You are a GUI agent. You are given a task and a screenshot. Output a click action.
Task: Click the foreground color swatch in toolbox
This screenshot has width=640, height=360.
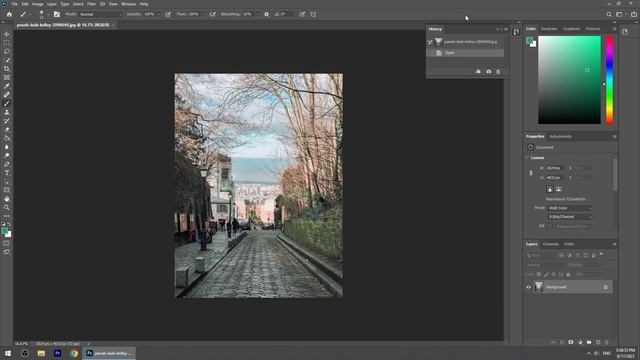tap(4, 231)
